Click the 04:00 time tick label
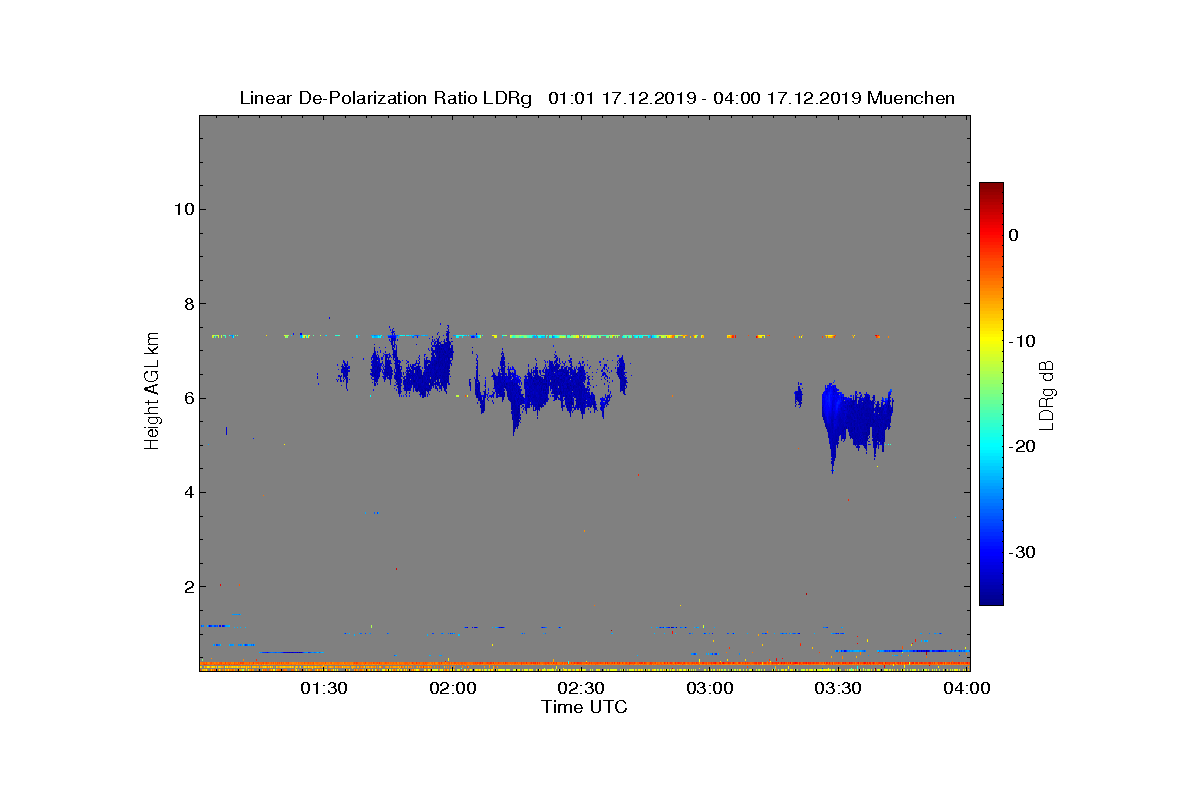This screenshot has height=800, width=1200. tap(968, 688)
